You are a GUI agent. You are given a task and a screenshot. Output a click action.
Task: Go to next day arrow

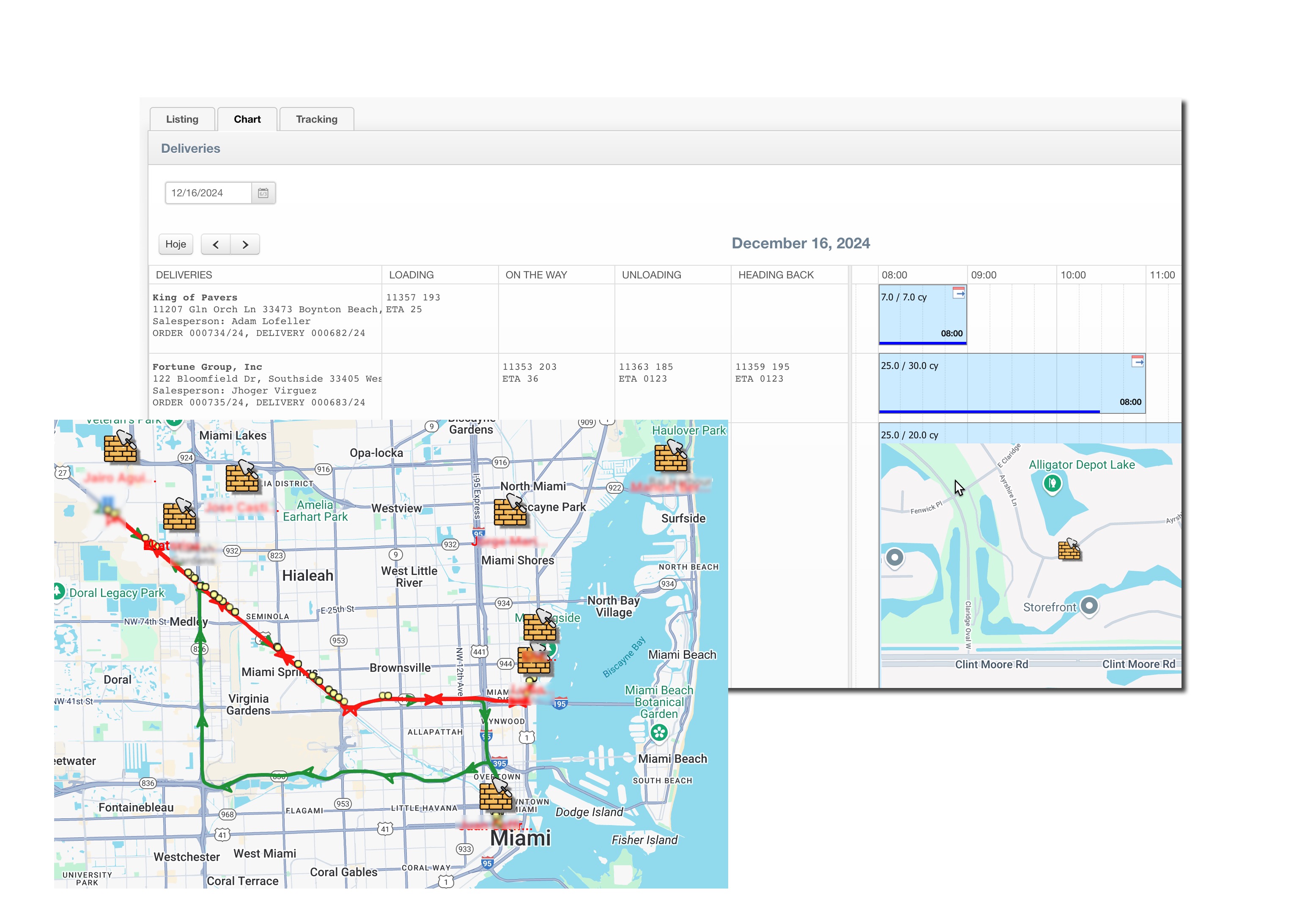point(245,244)
